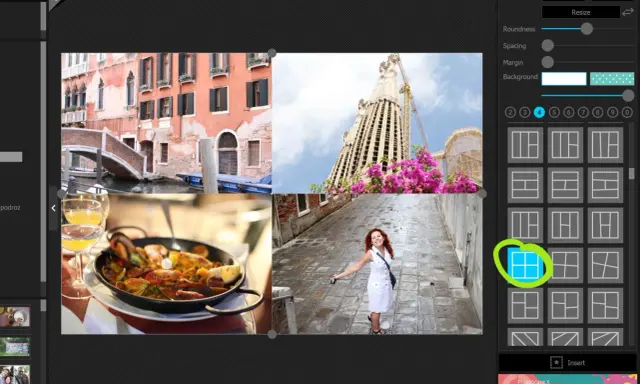Click the layout list scrollbar thumb
The image size is (640, 384).
point(632,173)
